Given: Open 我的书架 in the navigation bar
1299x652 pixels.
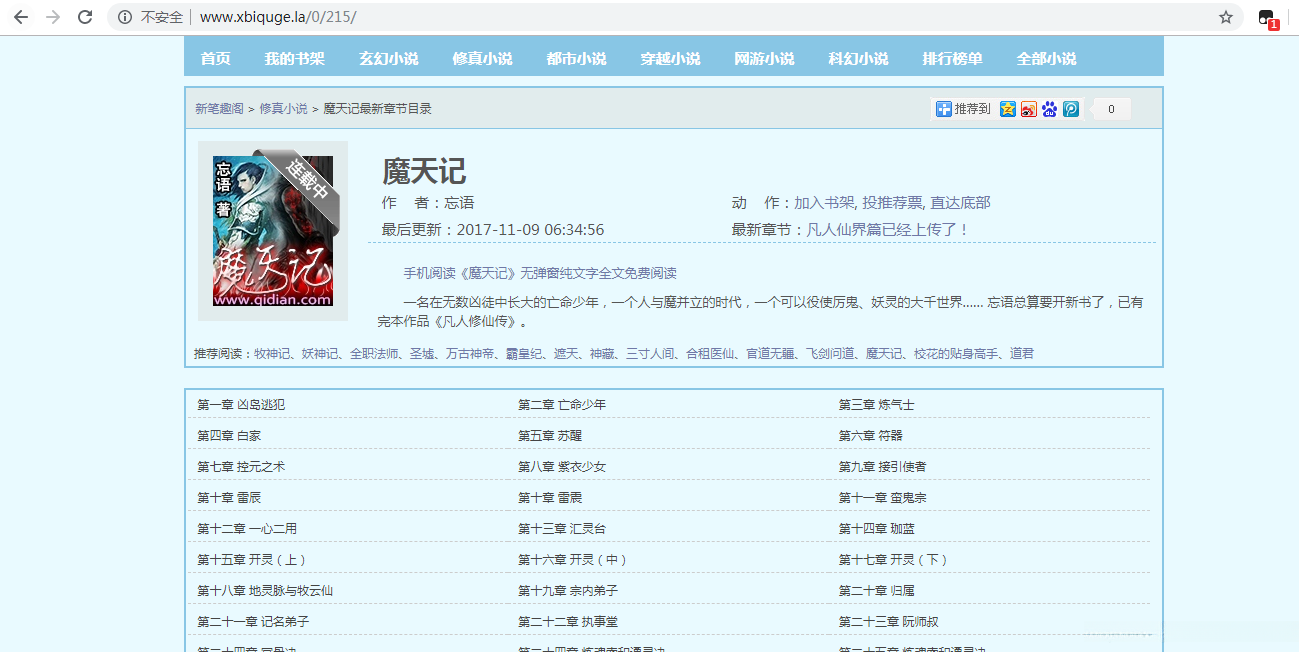Looking at the screenshot, I should (x=295, y=58).
